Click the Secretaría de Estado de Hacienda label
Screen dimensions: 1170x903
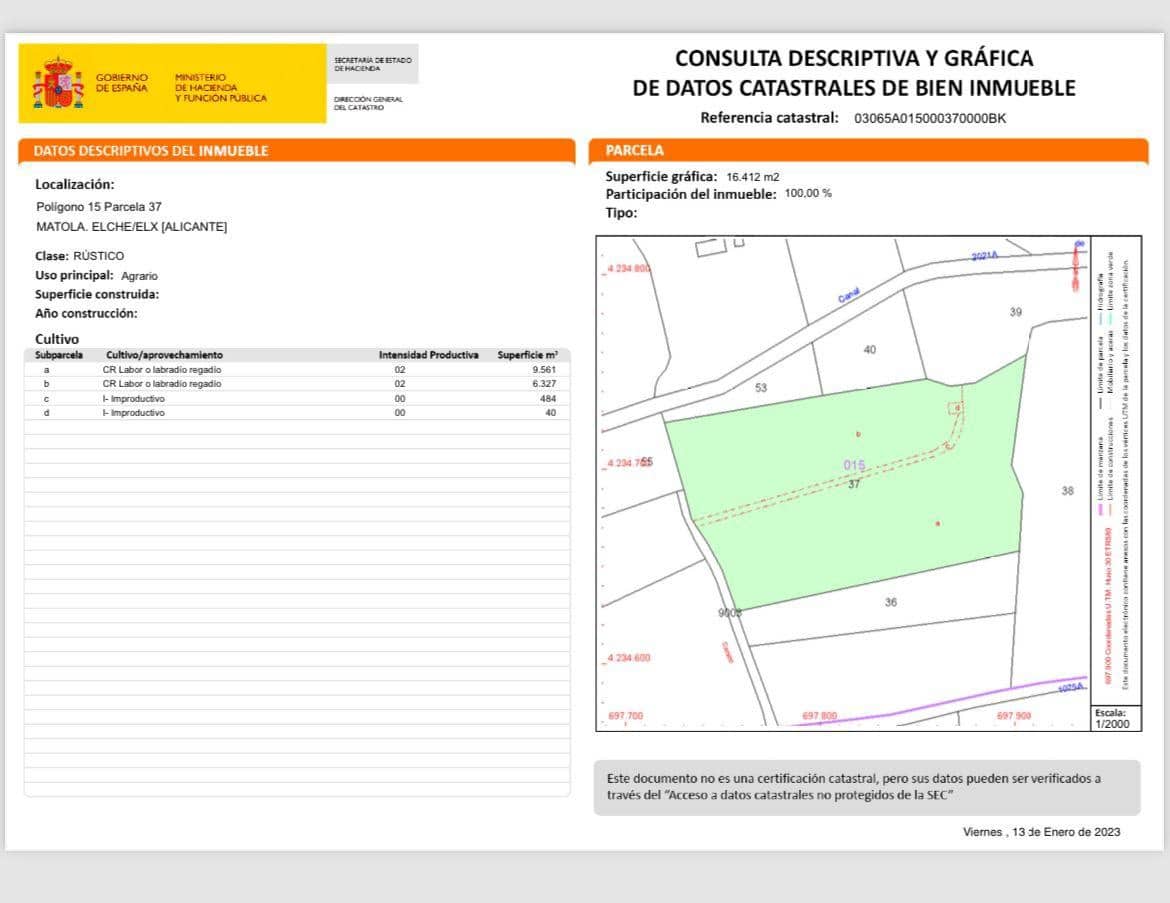[372, 62]
